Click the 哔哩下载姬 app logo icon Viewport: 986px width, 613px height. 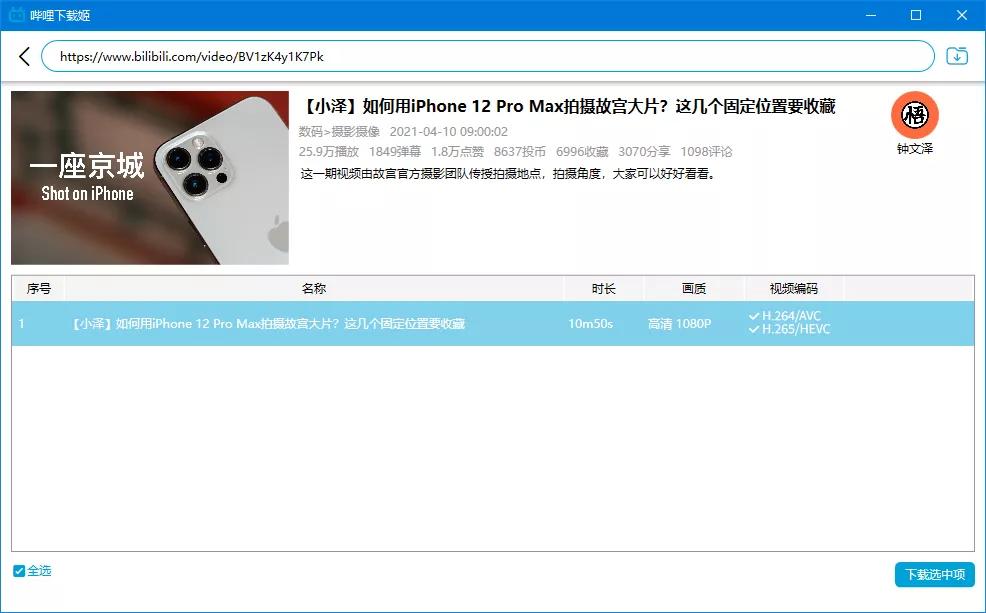tap(17, 14)
